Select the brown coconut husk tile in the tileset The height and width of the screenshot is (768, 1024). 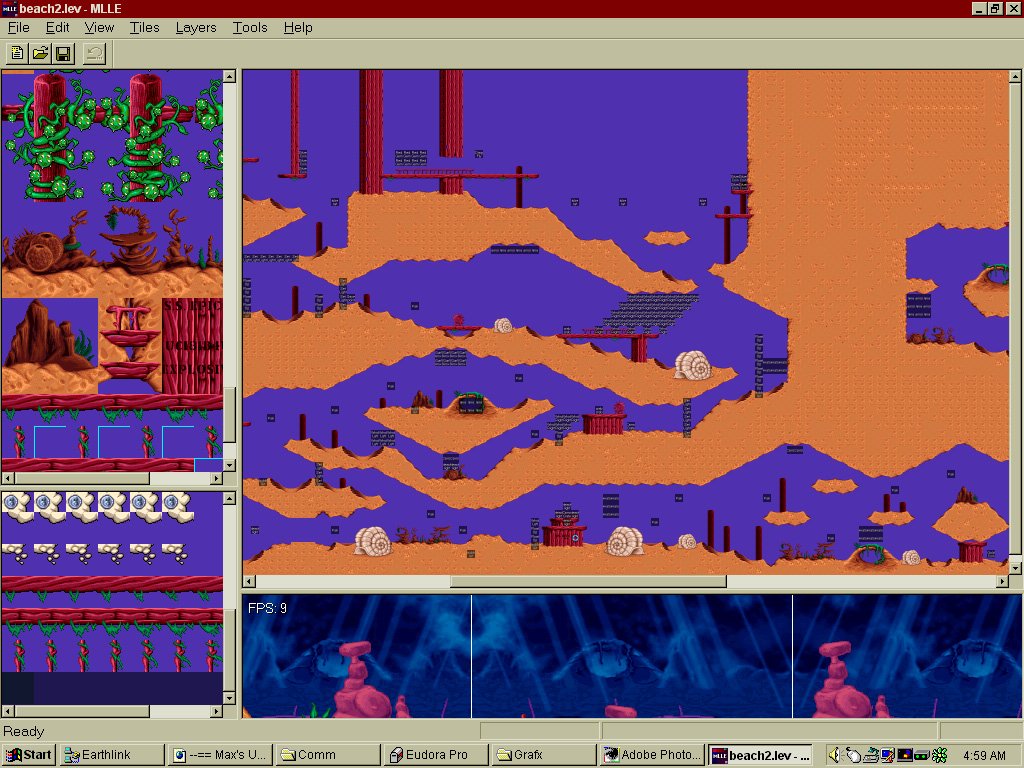coord(38,251)
